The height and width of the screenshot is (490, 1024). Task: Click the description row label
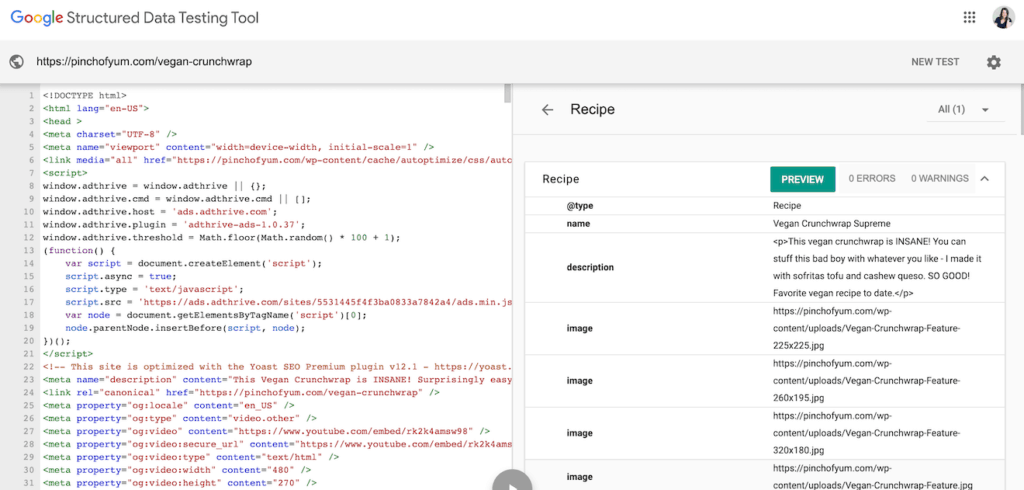[590, 267]
